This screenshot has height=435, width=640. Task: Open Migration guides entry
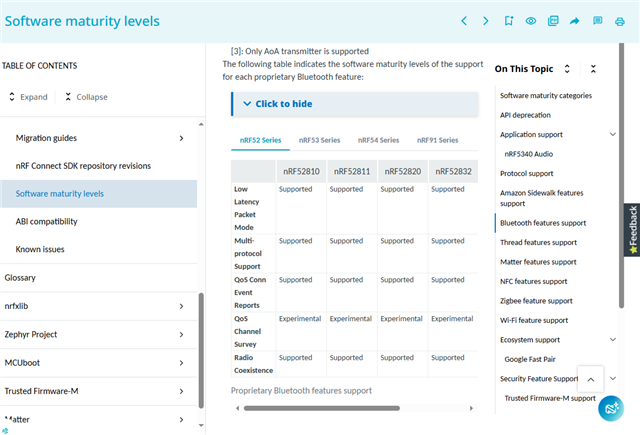click(x=46, y=138)
